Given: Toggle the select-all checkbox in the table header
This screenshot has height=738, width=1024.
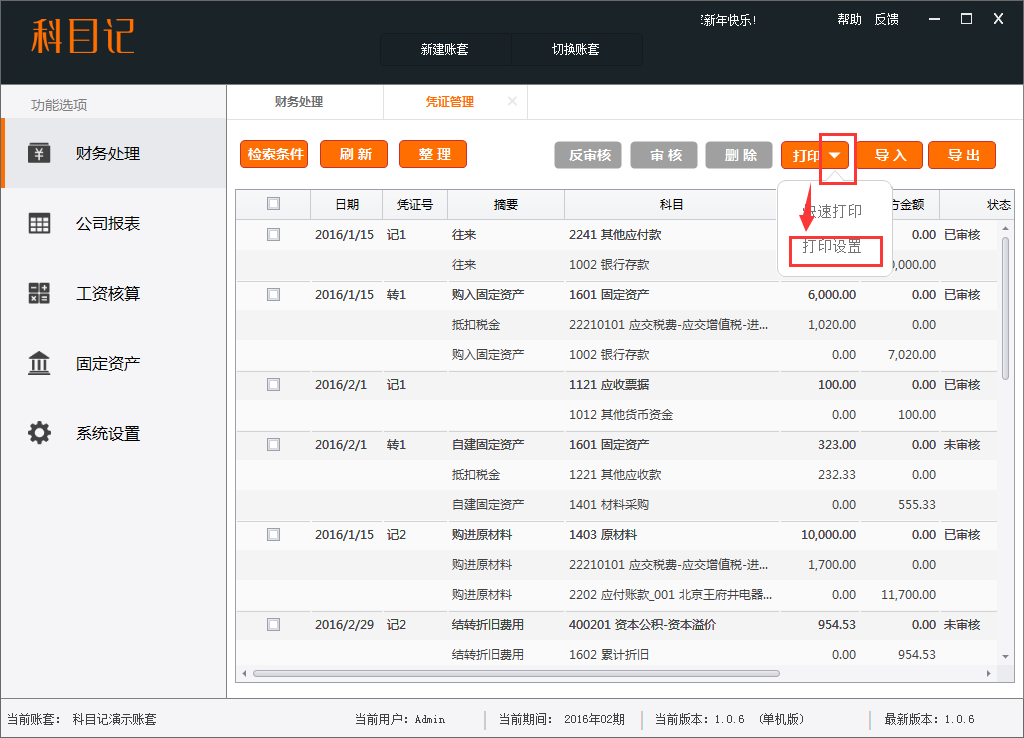Looking at the screenshot, I should [x=273, y=204].
